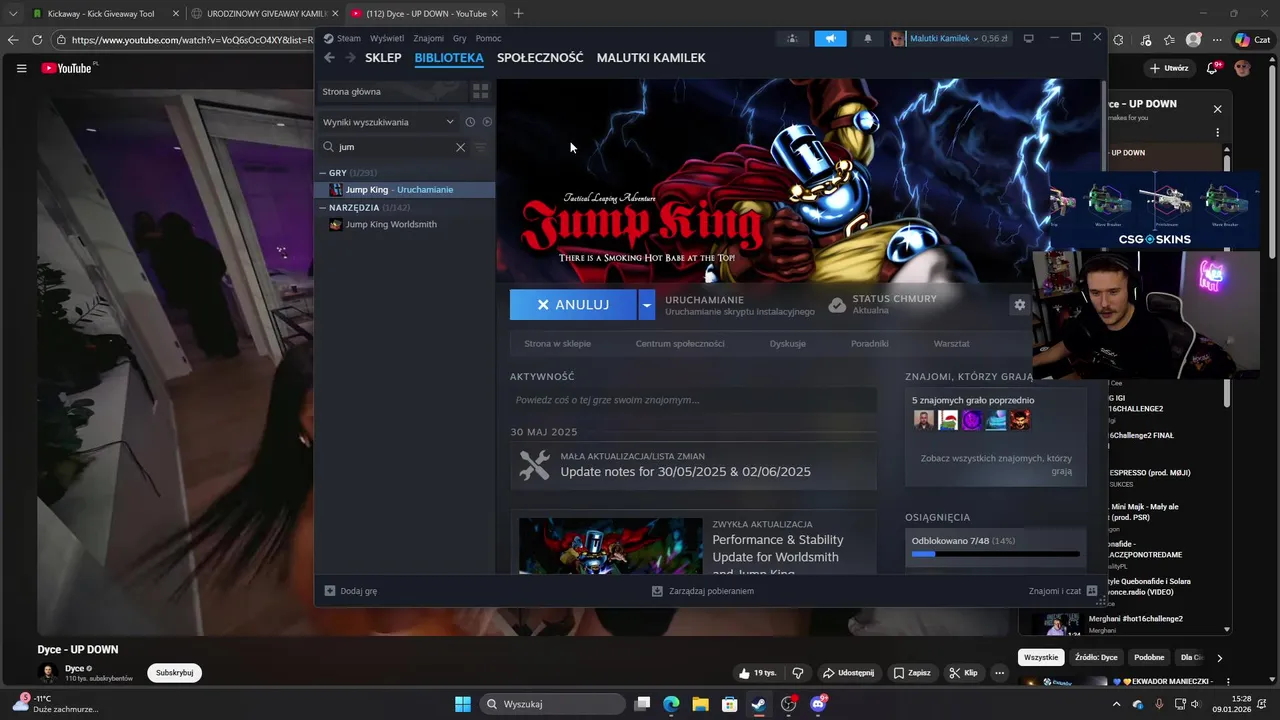
Task: Open the Pomoc menu
Action: pos(488,38)
